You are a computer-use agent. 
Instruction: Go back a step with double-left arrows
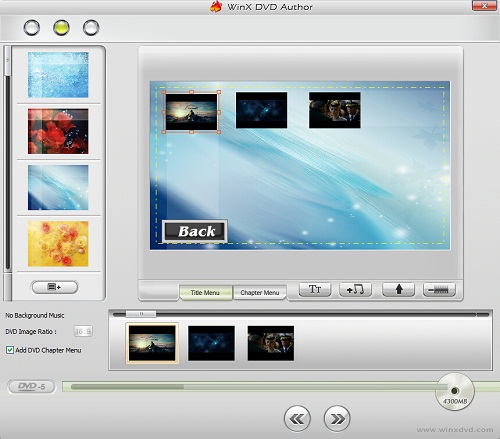coord(297,419)
